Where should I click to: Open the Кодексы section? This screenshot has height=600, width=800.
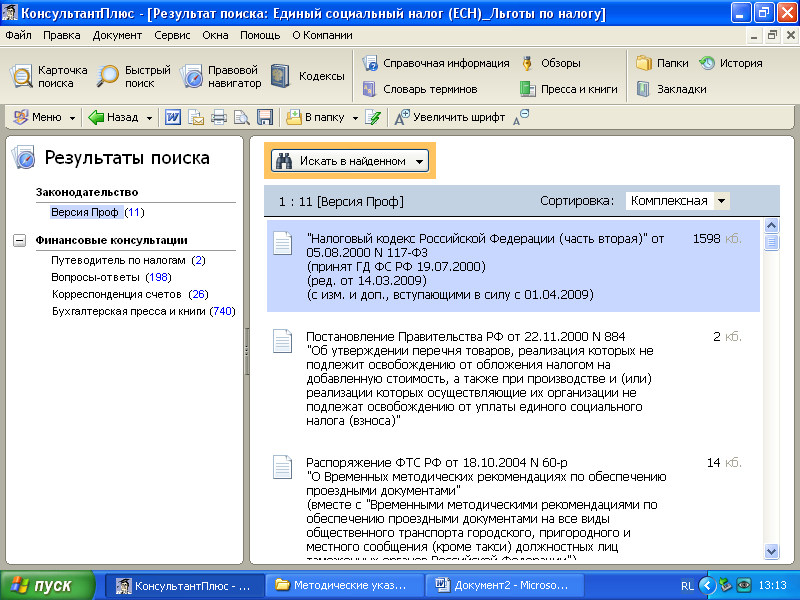click(308, 76)
